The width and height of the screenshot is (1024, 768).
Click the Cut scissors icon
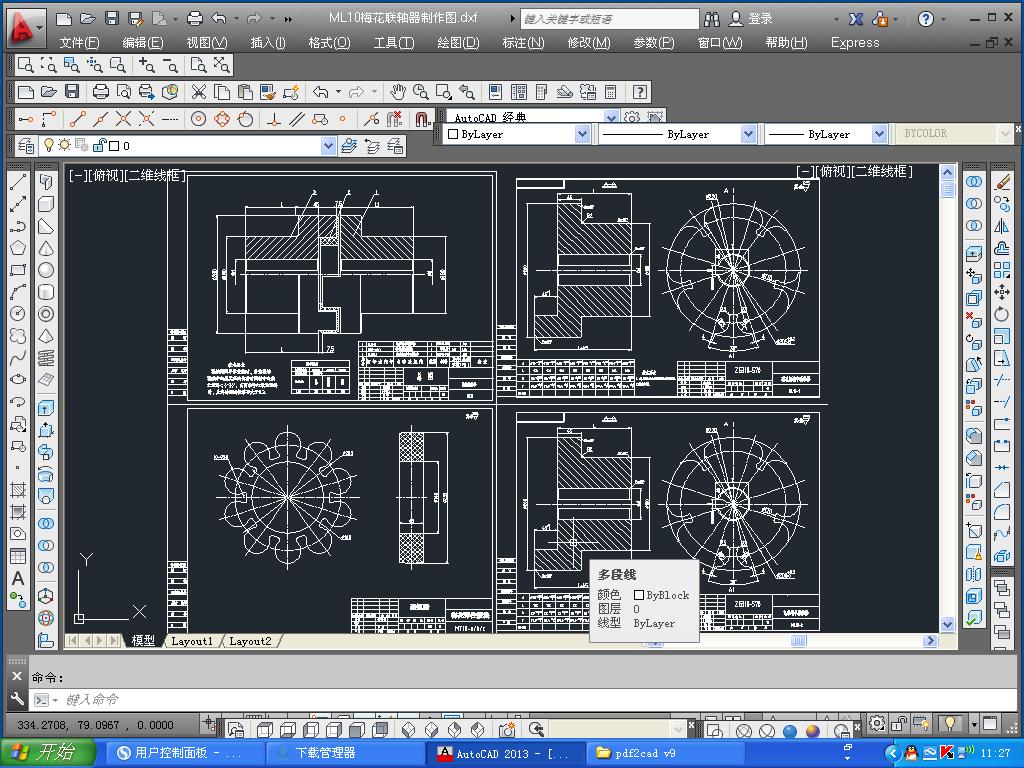(199, 92)
